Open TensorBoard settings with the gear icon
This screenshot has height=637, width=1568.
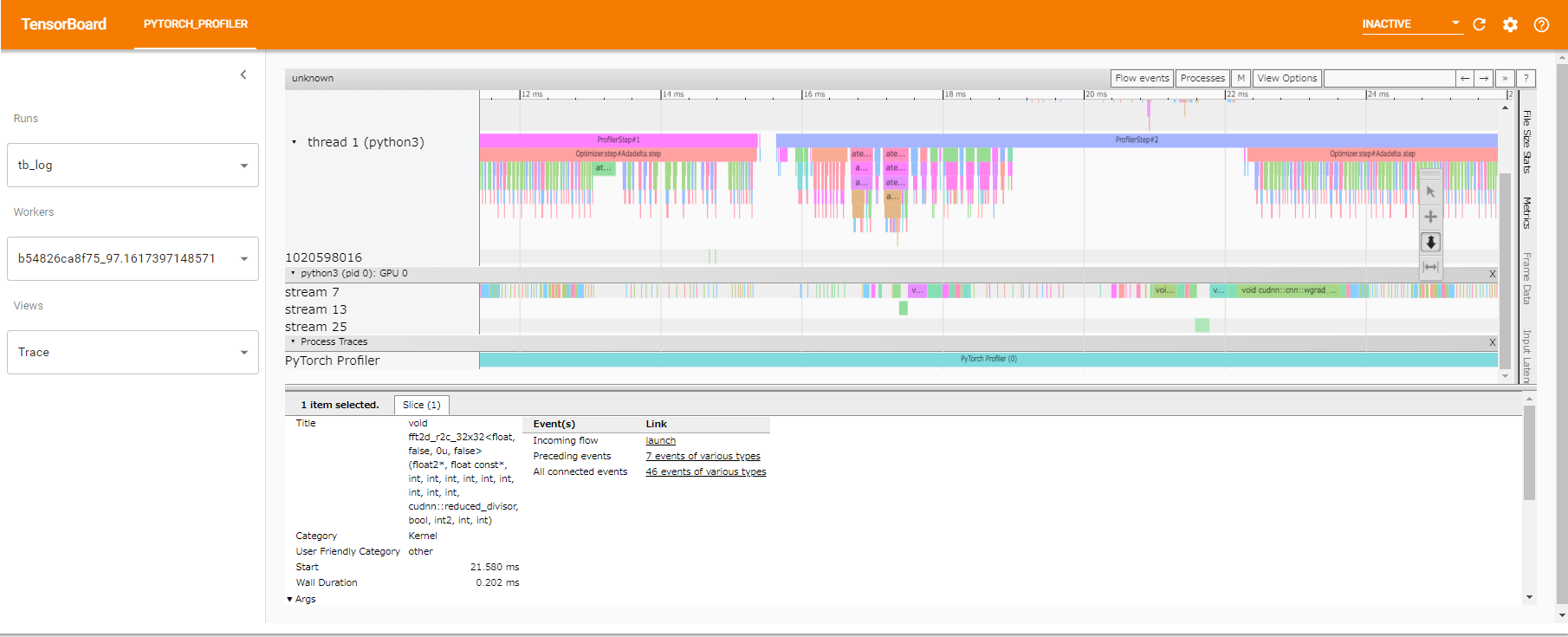(1510, 24)
